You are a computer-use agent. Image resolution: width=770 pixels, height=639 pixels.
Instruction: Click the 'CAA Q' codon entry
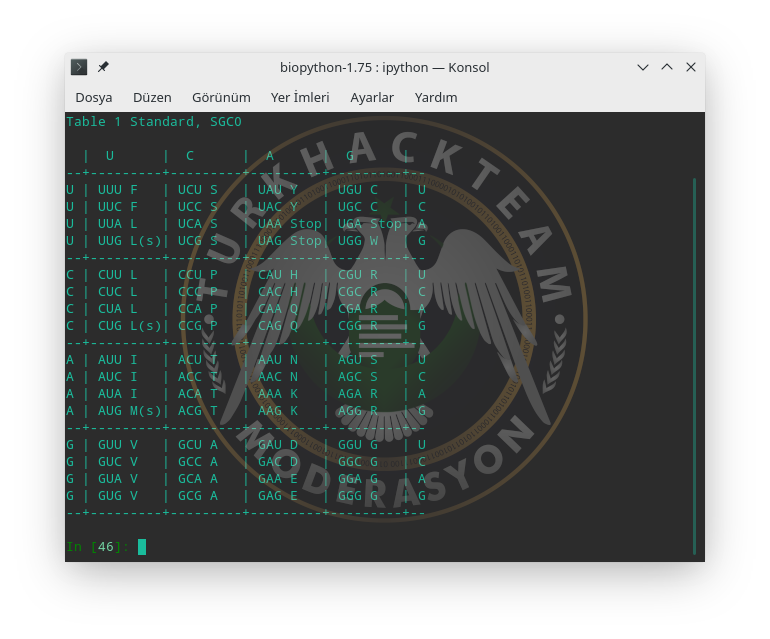[278, 309]
